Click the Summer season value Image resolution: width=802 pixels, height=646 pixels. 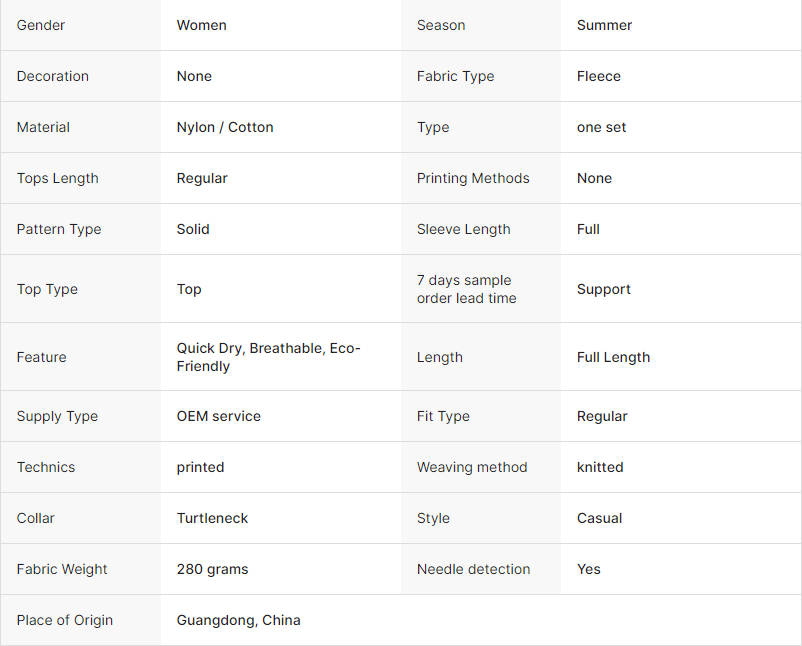[x=604, y=25]
